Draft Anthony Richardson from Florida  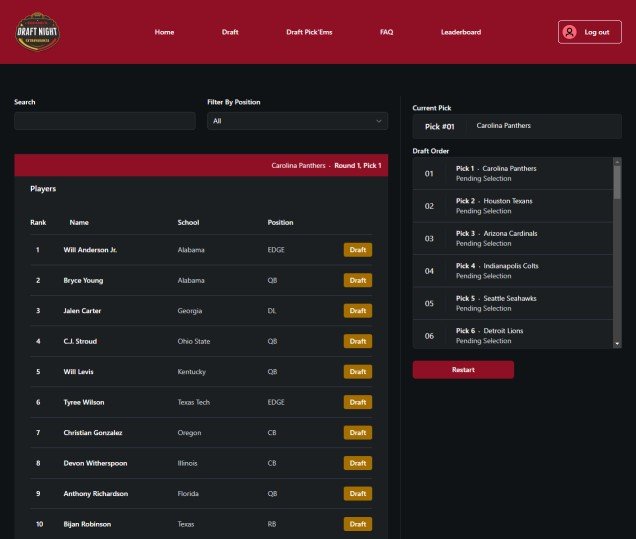click(358, 493)
